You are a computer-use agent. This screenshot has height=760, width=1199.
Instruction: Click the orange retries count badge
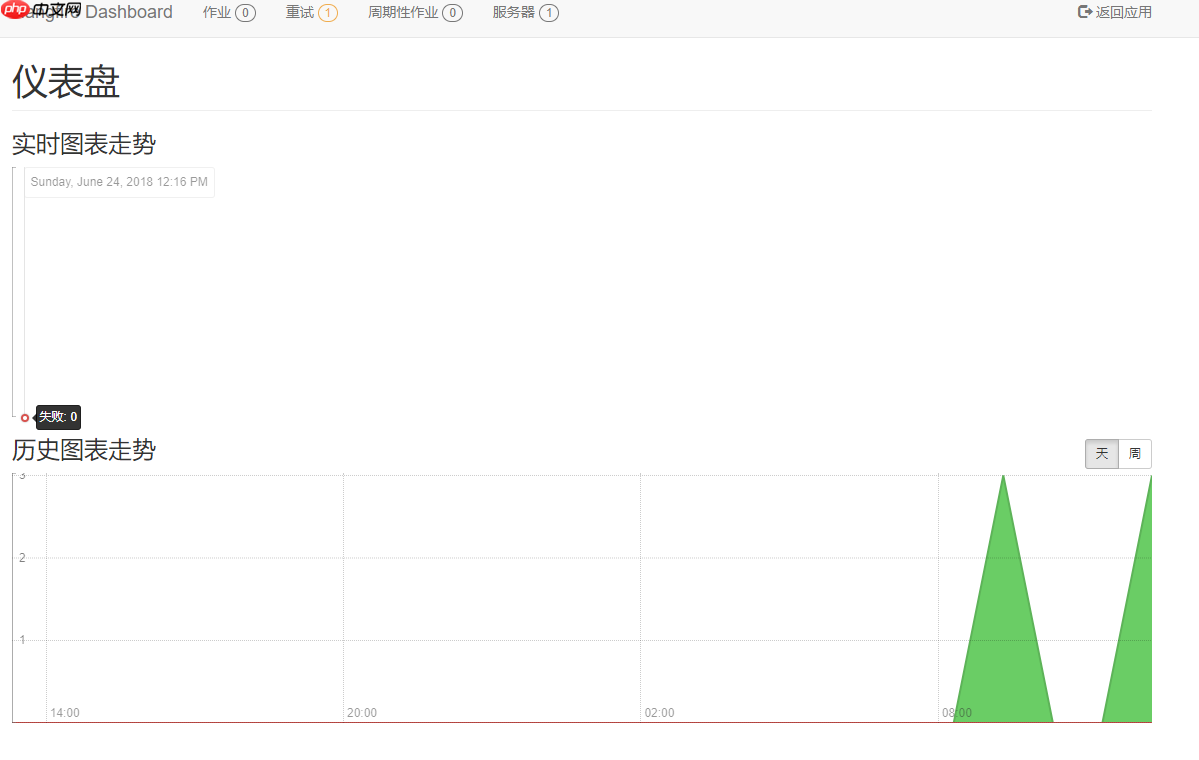click(328, 13)
